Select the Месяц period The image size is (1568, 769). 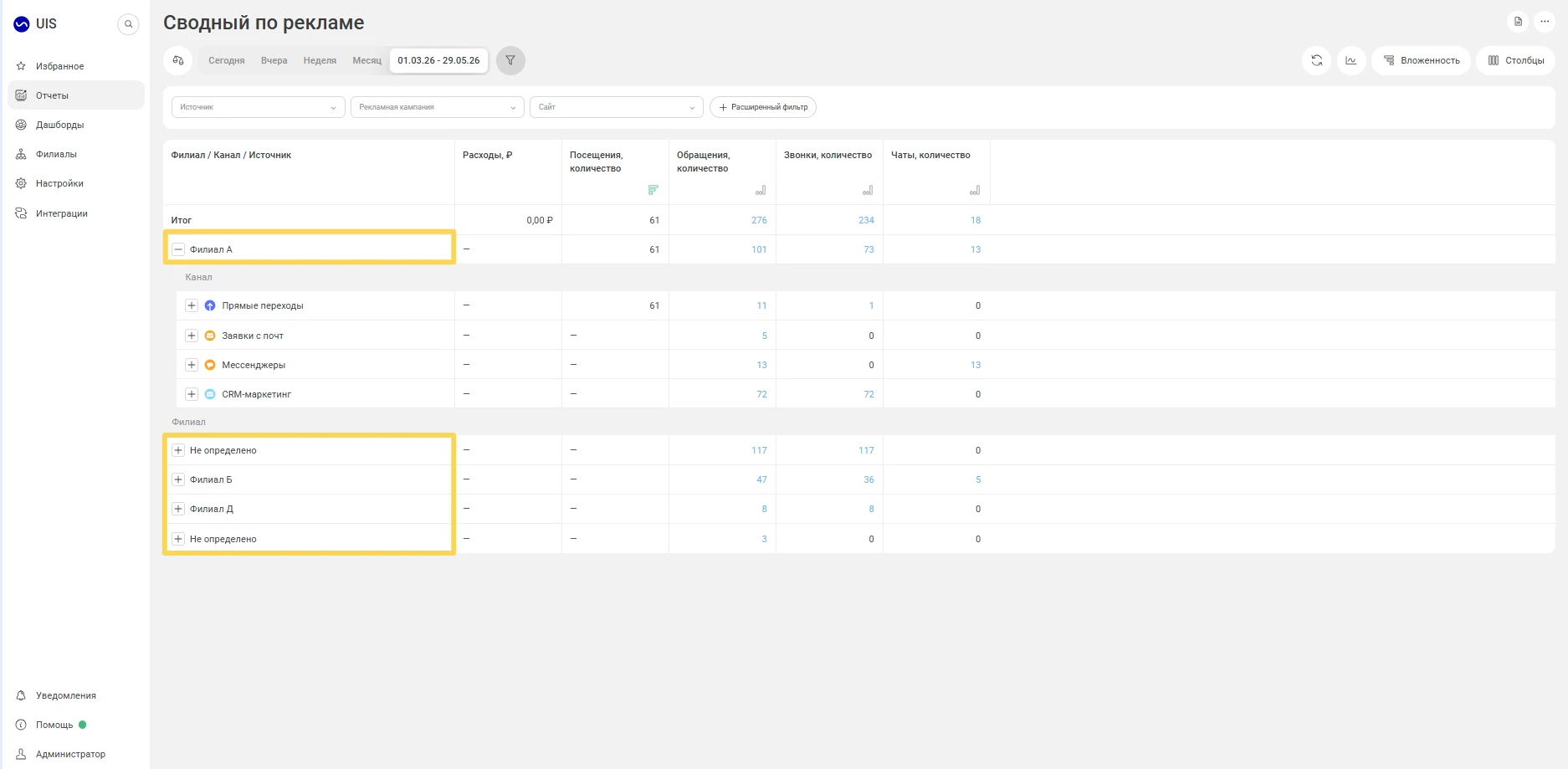pyautogui.click(x=366, y=60)
